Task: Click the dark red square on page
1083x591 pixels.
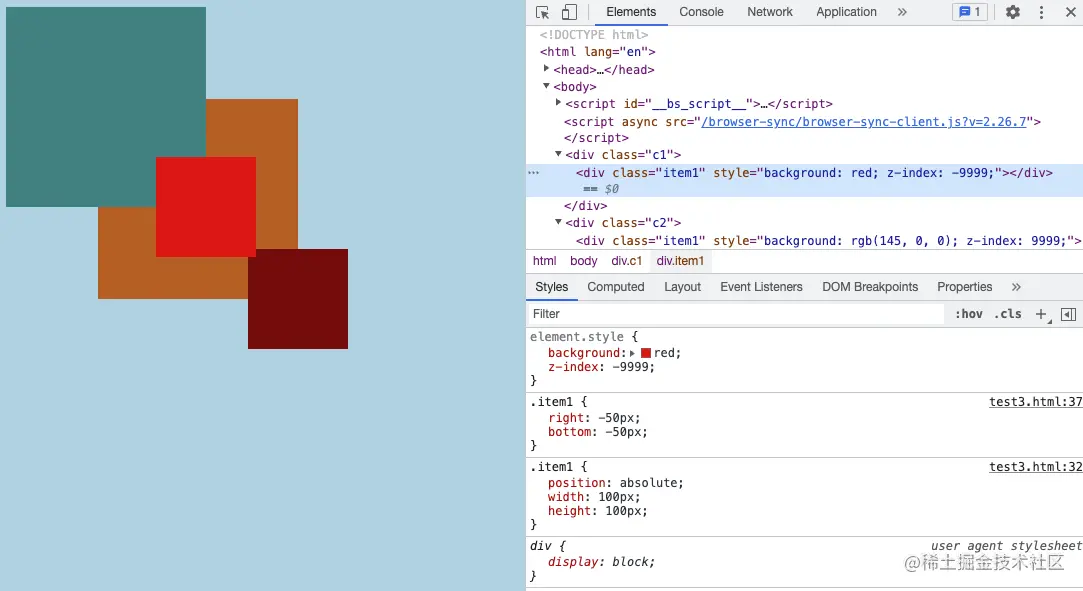Action: [298, 298]
